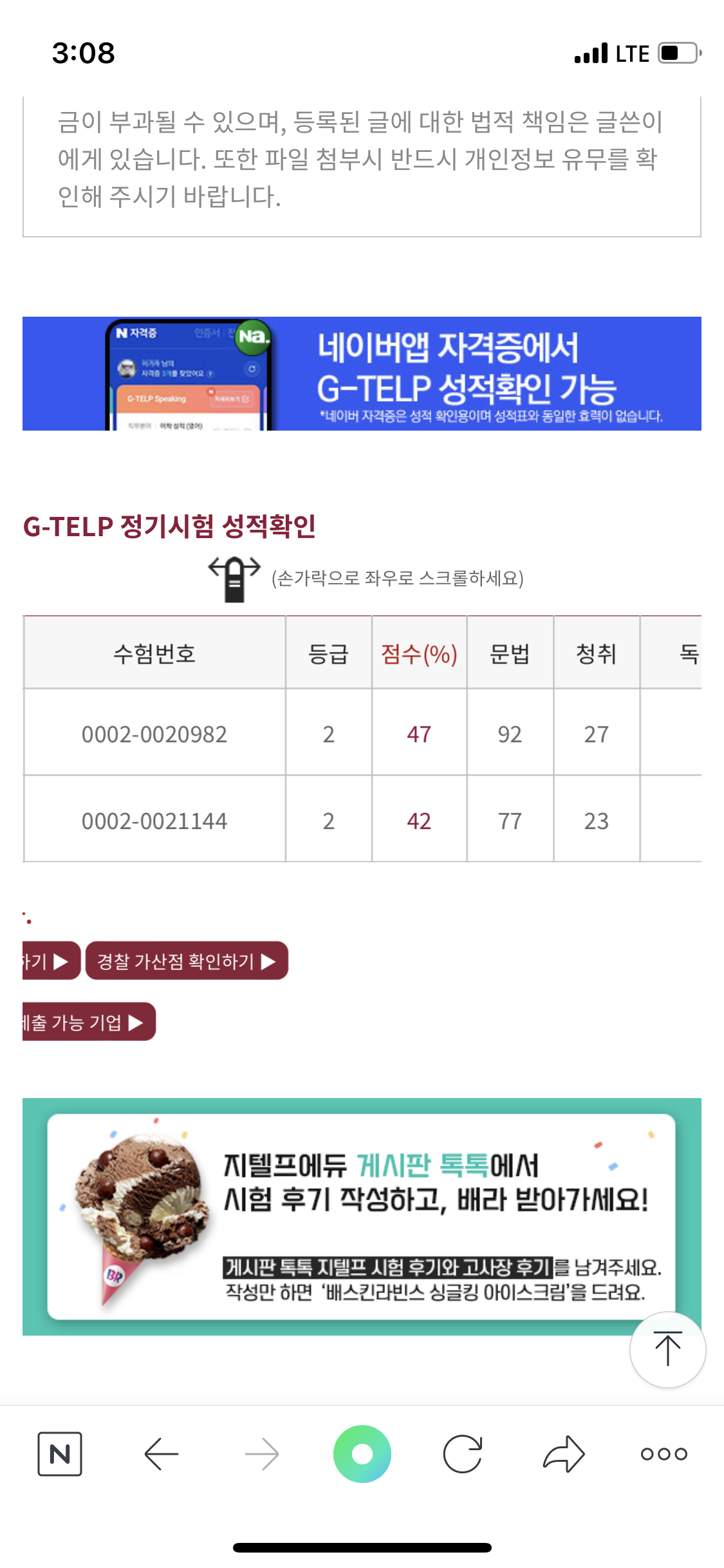Go back with the left arrow

click(161, 1453)
